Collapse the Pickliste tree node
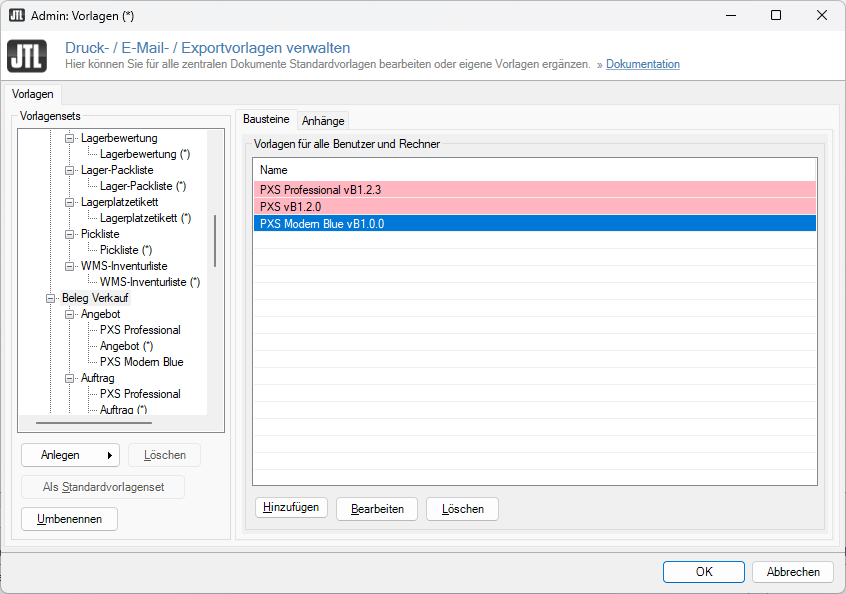The width and height of the screenshot is (846, 594). 70,234
